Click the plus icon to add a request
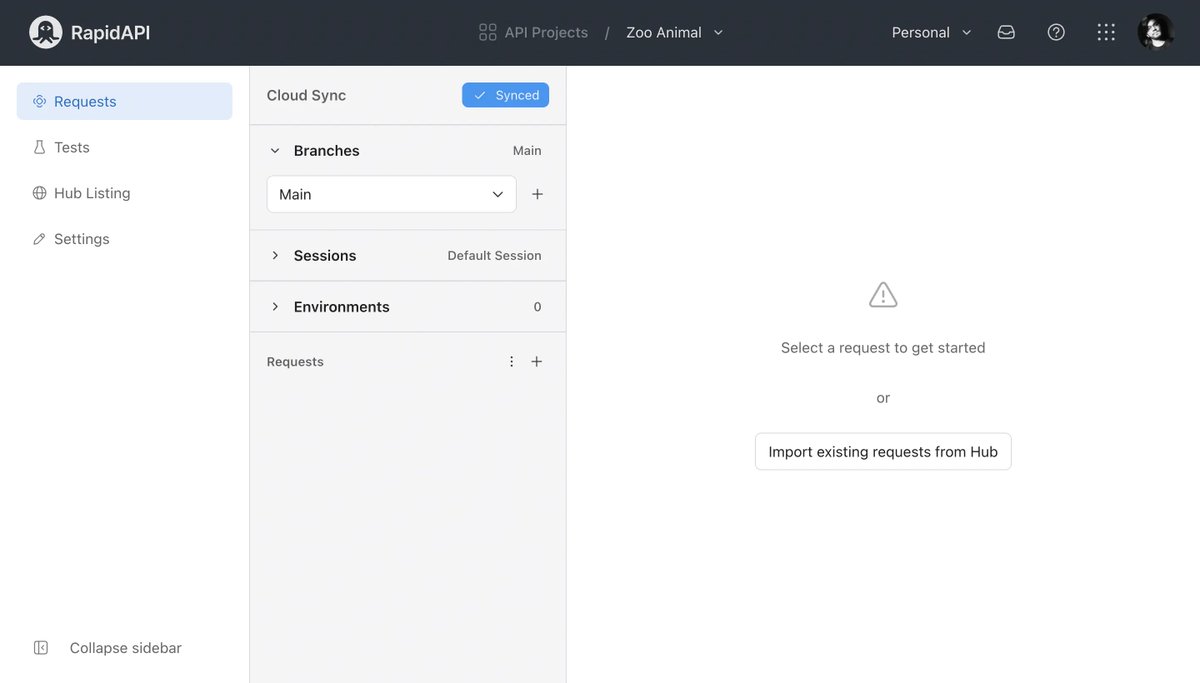Image resolution: width=1200 pixels, height=683 pixels. [536, 361]
